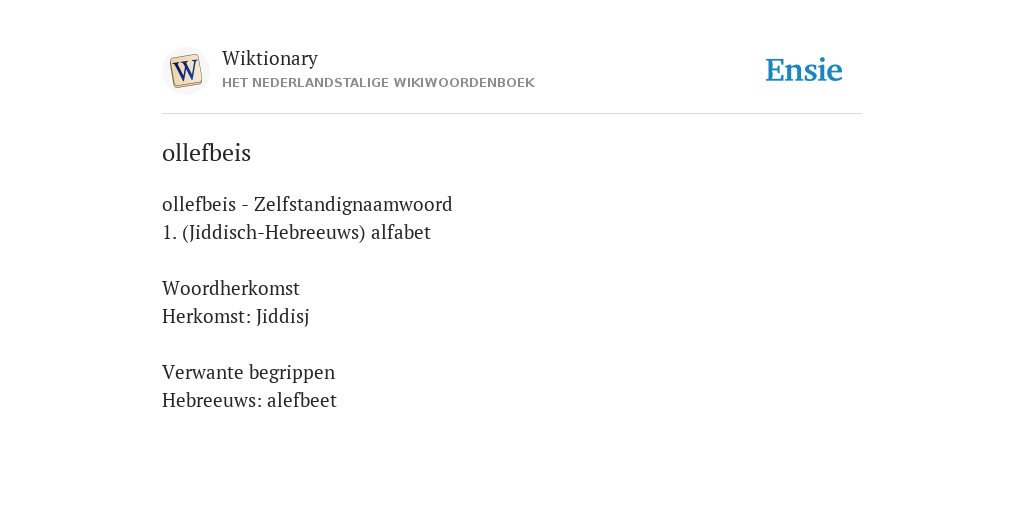Viewport: 1024px width, 512px height.
Task: Click the Woordherkomst section label
Action: tap(231, 288)
